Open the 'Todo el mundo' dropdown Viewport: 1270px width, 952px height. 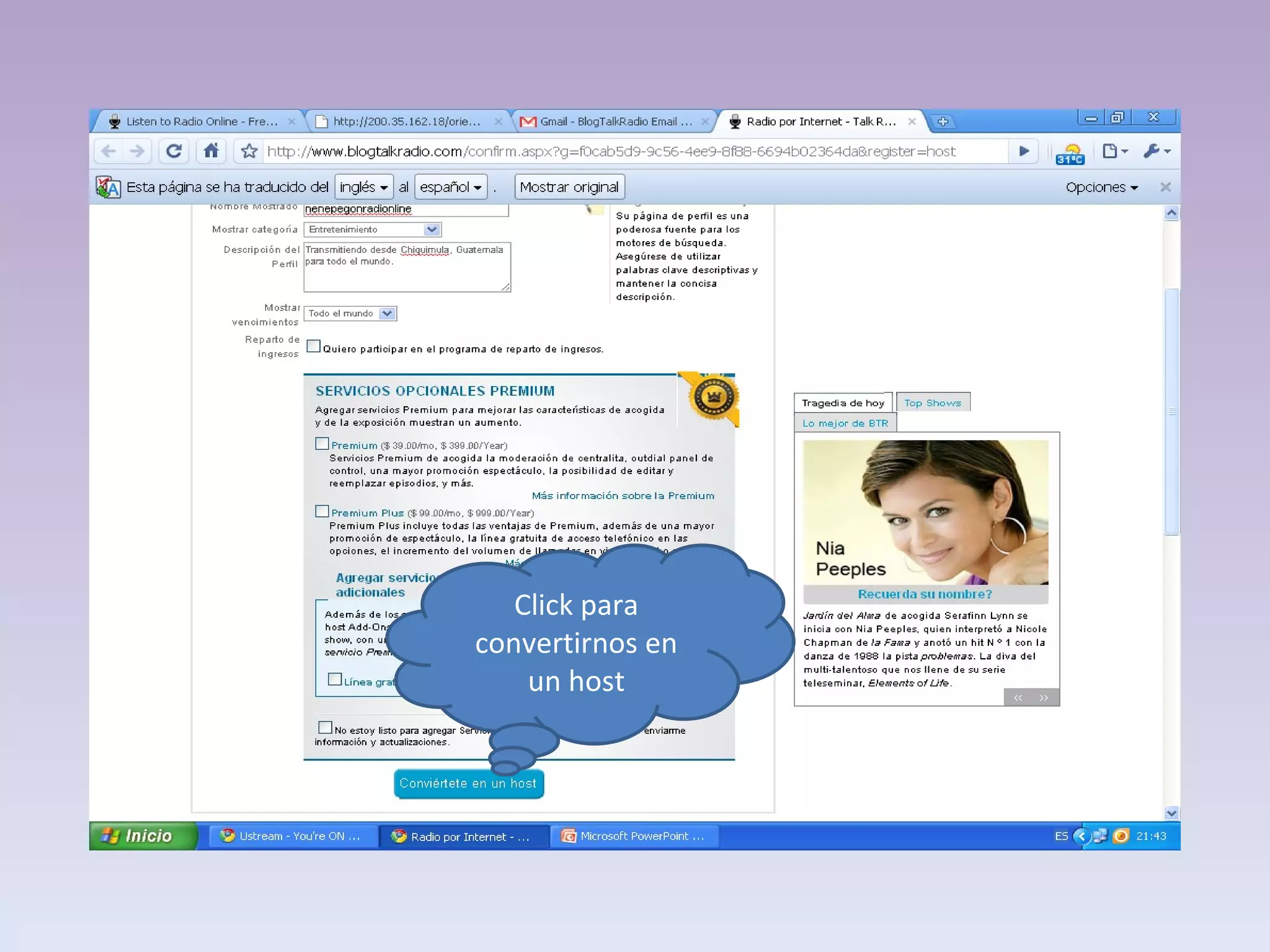[x=350, y=314]
